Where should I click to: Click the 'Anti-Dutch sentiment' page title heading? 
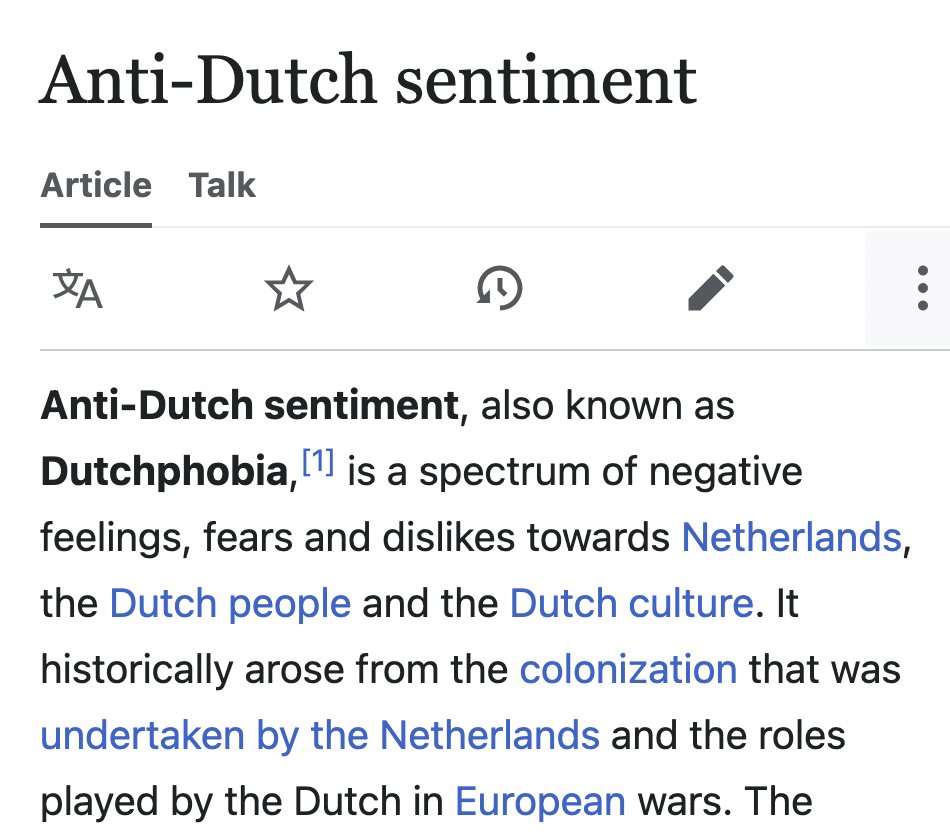(x=368, y=80)
